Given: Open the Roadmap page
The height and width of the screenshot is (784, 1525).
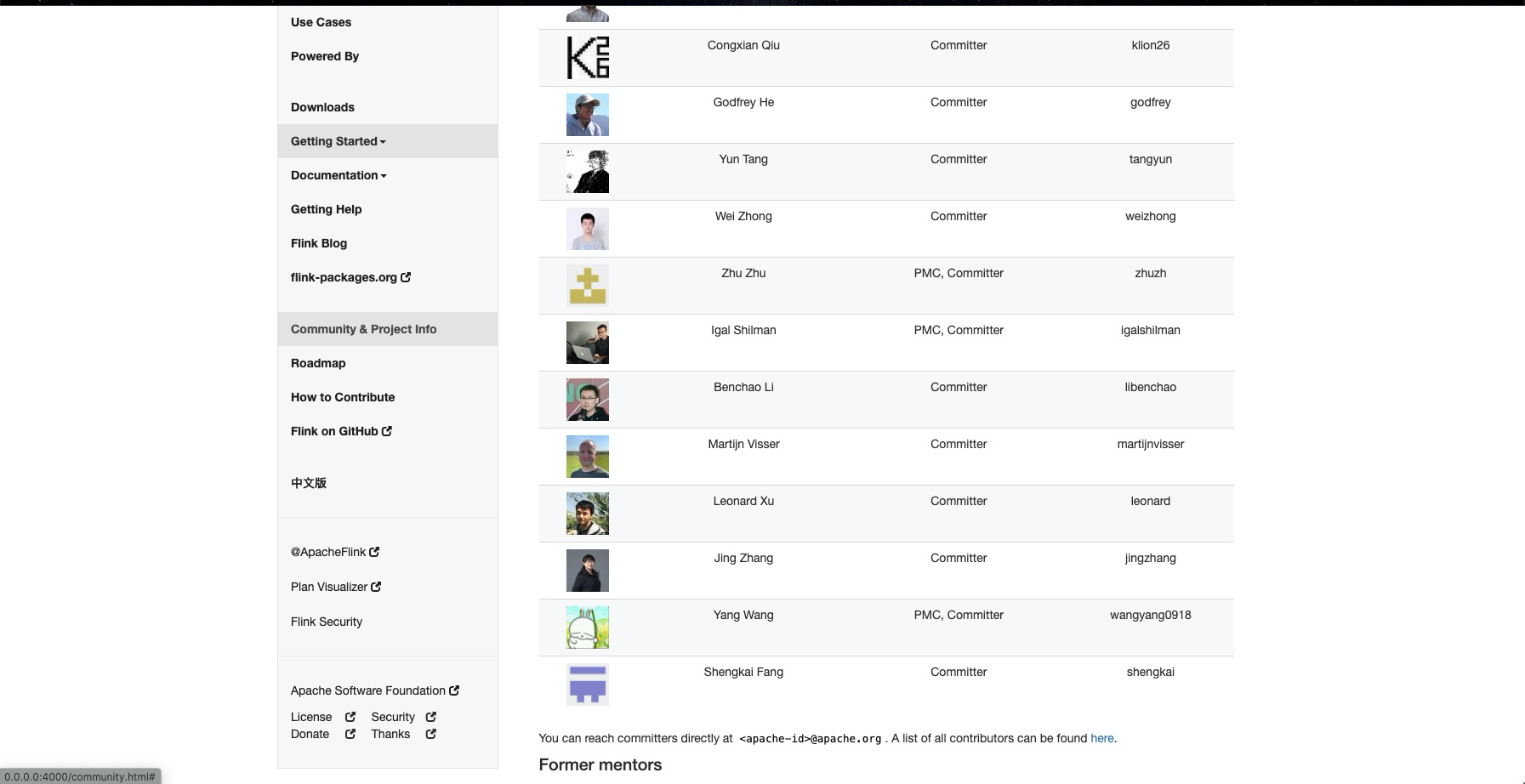Looking at the screenshot, I should tap(318, 363).
